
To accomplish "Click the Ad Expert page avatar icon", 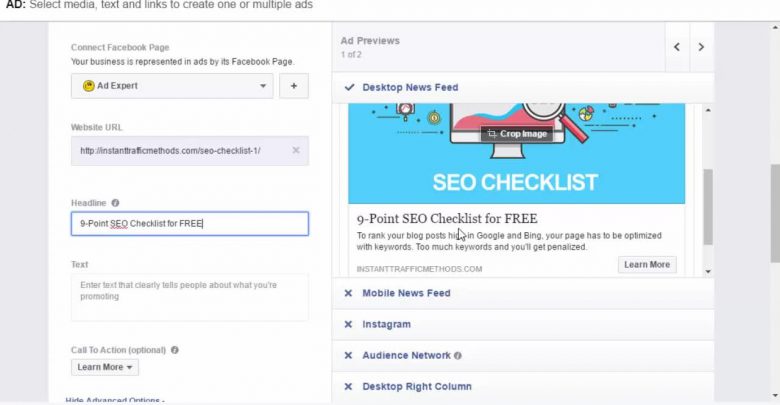I will point(89,86).
